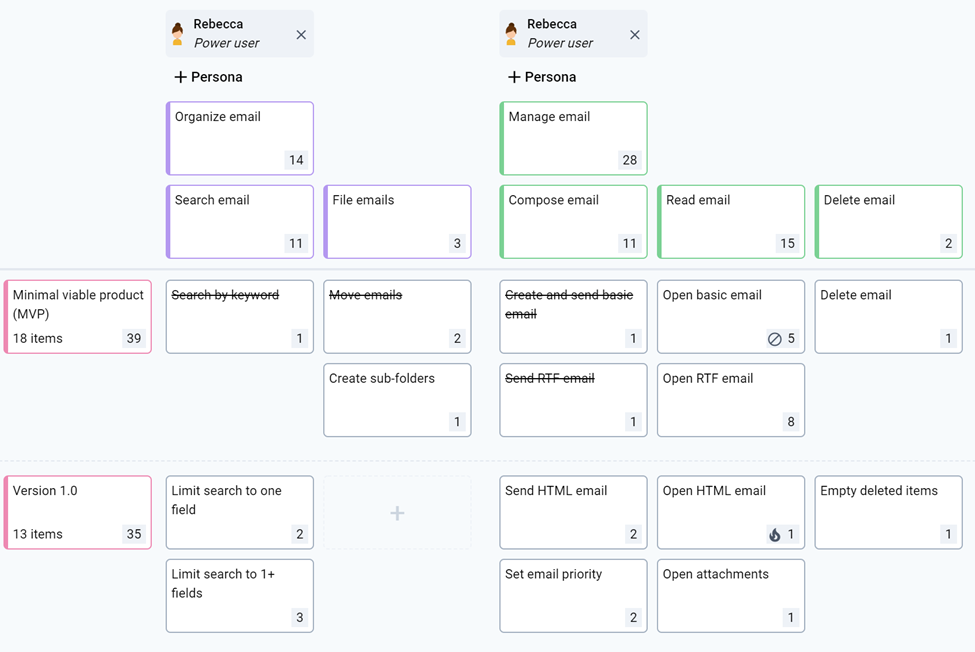Add a card in the empty placeholder slot

397,513
